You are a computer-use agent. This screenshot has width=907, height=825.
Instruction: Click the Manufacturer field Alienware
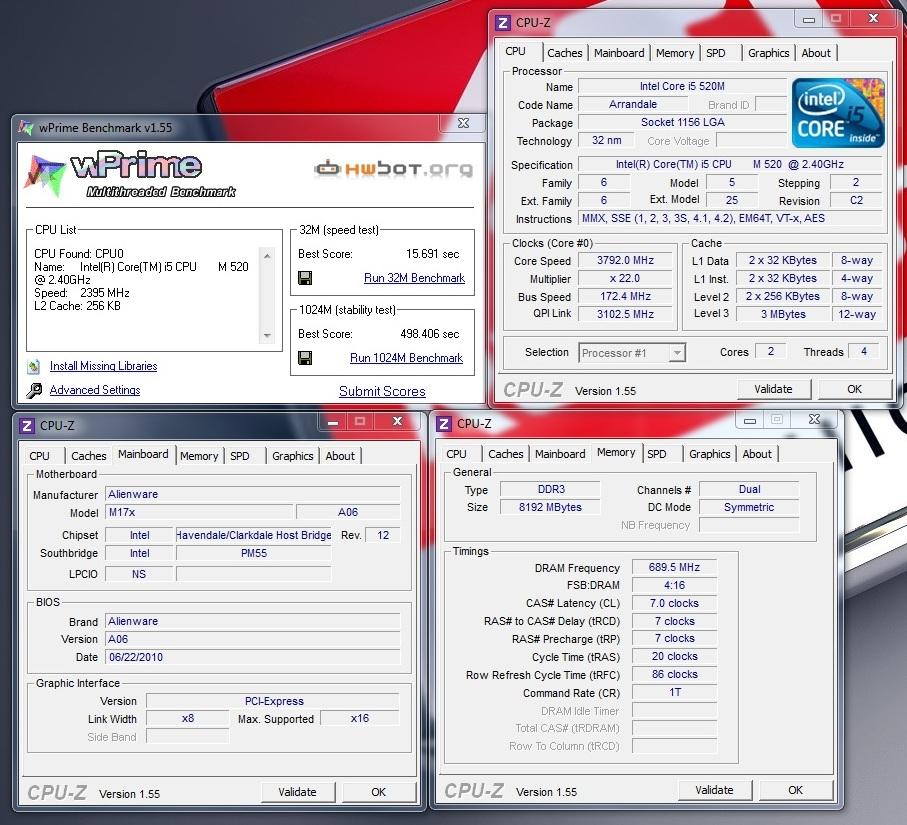point(252,494)
